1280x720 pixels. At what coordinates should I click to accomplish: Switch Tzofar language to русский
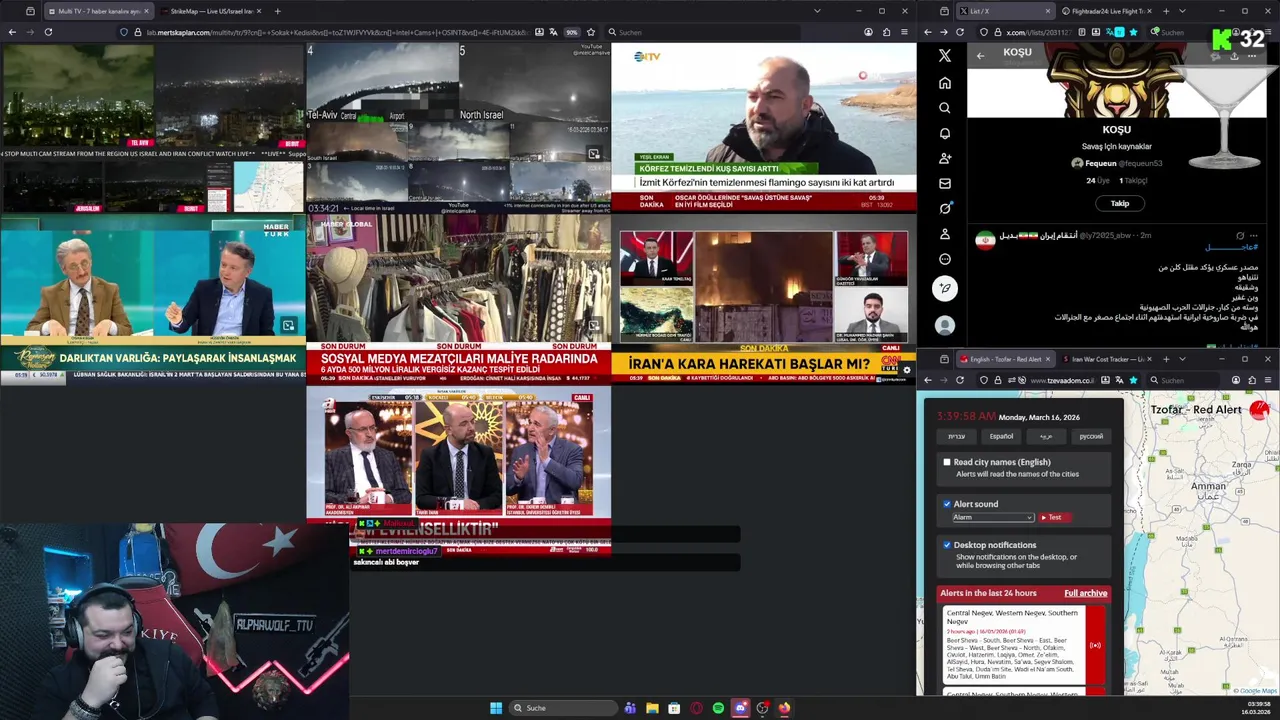tap(1091, 436)
